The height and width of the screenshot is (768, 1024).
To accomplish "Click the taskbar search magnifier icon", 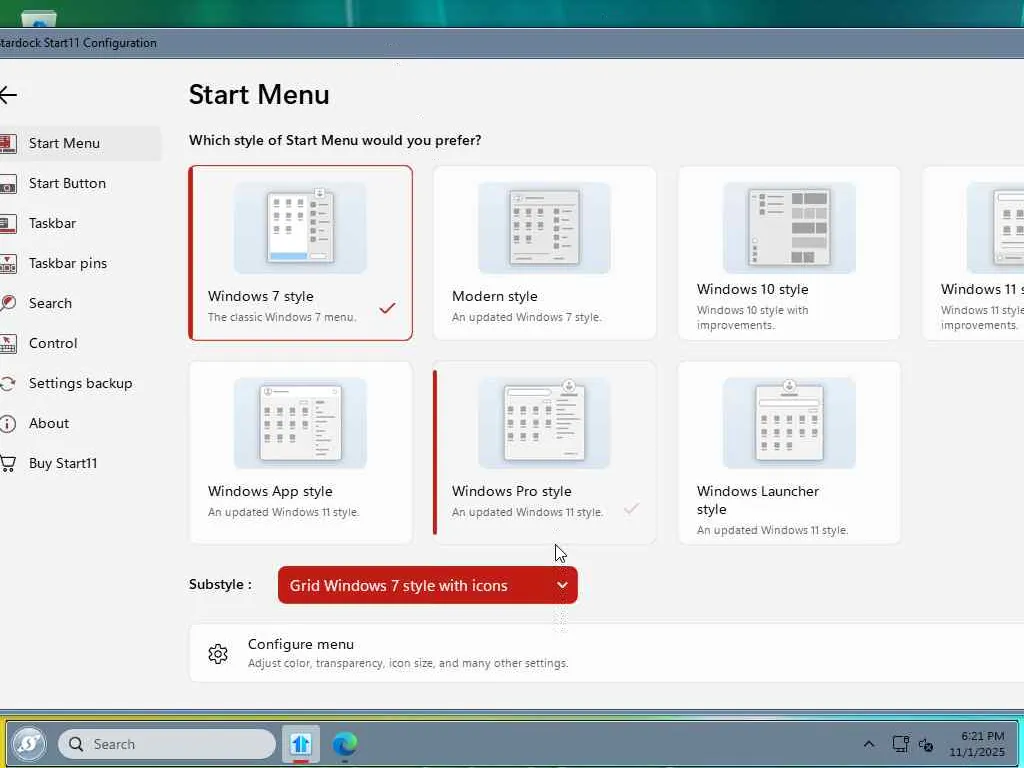I will pyautogui.click(x=76, y=744).
